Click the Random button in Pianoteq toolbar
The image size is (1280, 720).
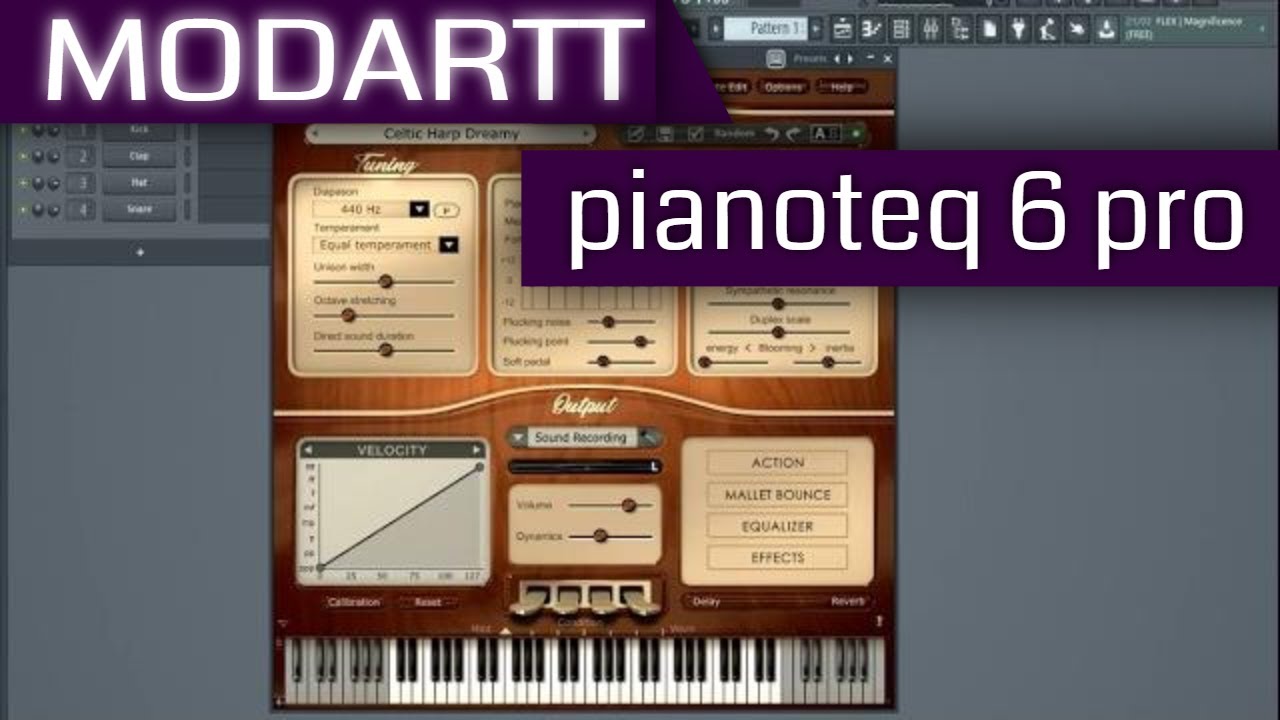735,134
